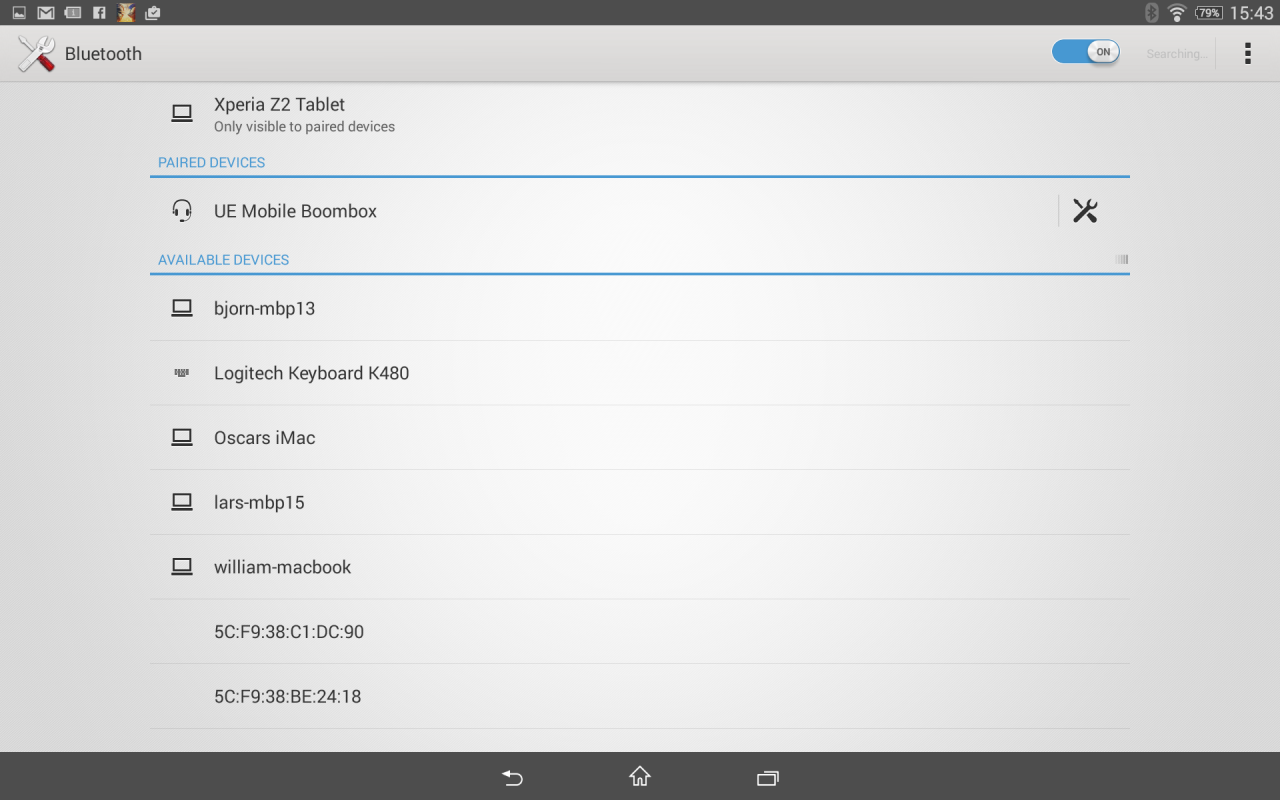Tap the Wi-Fi status icon
Screen dimensions: 1280x800
1177,13
